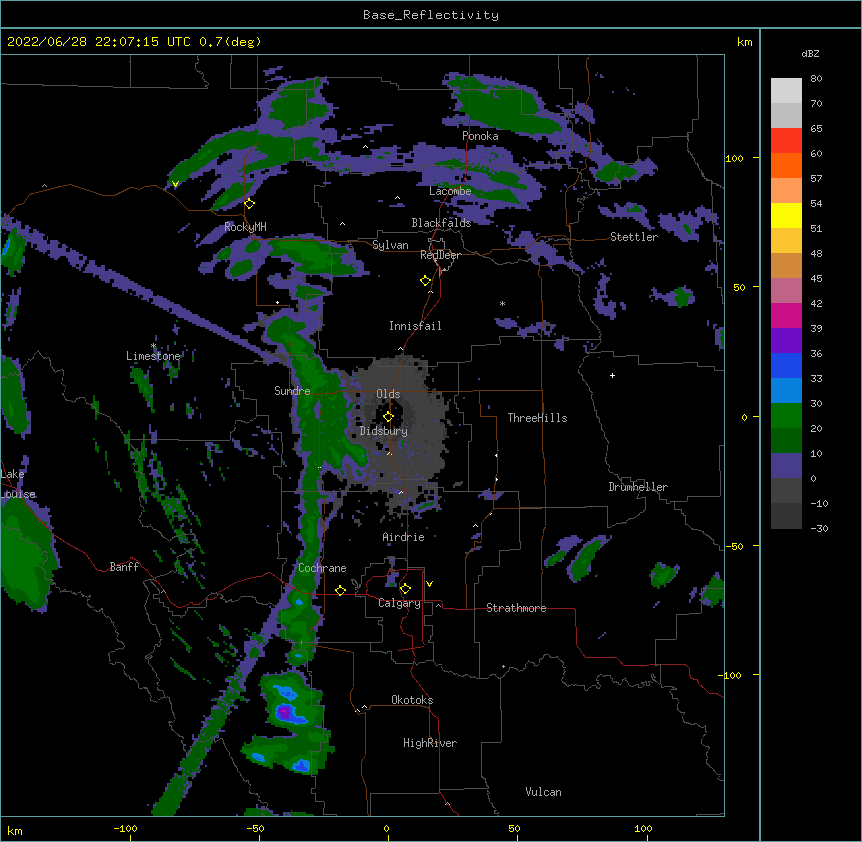Click the Sundre town label
Screen dimensions: 862x842
pos(292,391)
